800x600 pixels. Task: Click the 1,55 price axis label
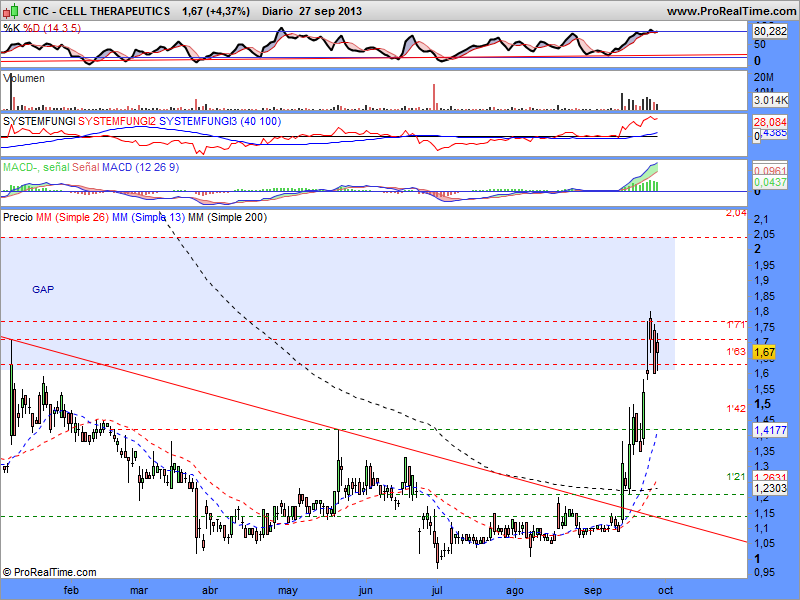(x=765, y=389)
